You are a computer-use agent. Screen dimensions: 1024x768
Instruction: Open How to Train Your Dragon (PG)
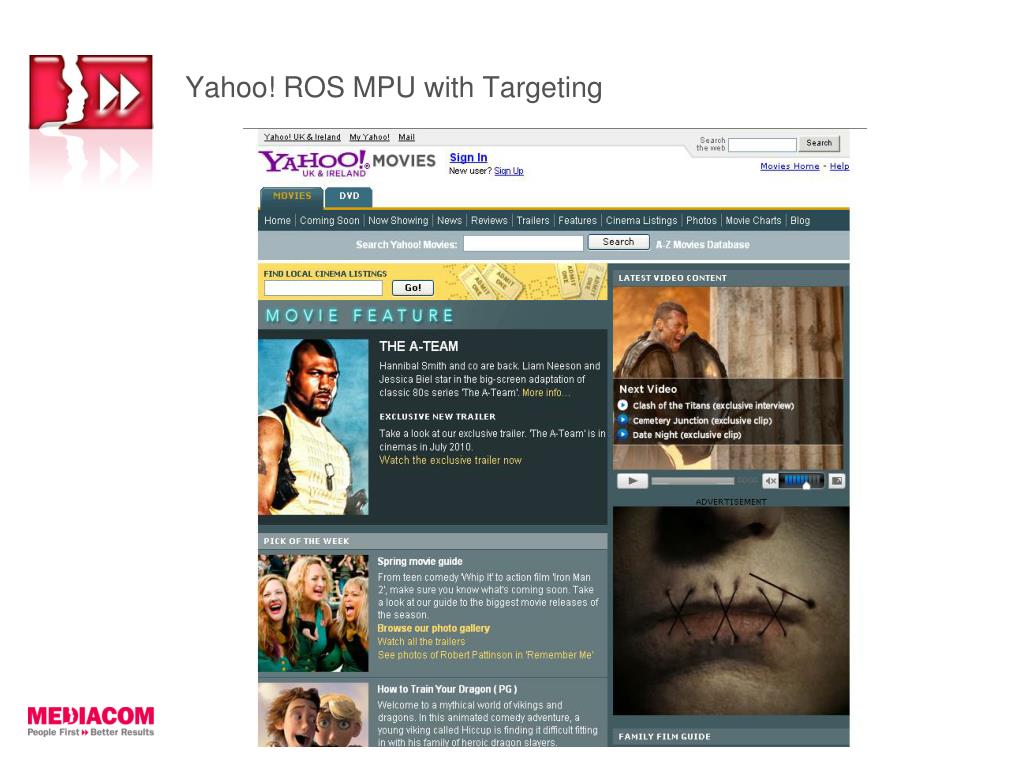tap(447, 690)
